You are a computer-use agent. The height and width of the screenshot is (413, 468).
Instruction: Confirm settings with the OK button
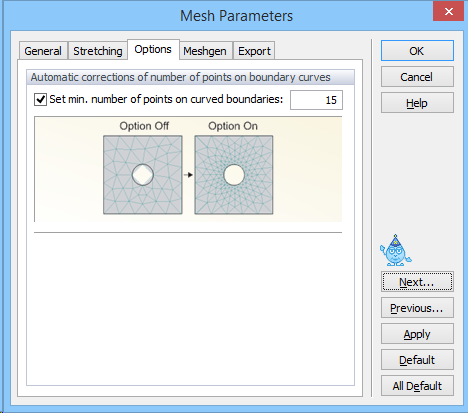[417, 51]
